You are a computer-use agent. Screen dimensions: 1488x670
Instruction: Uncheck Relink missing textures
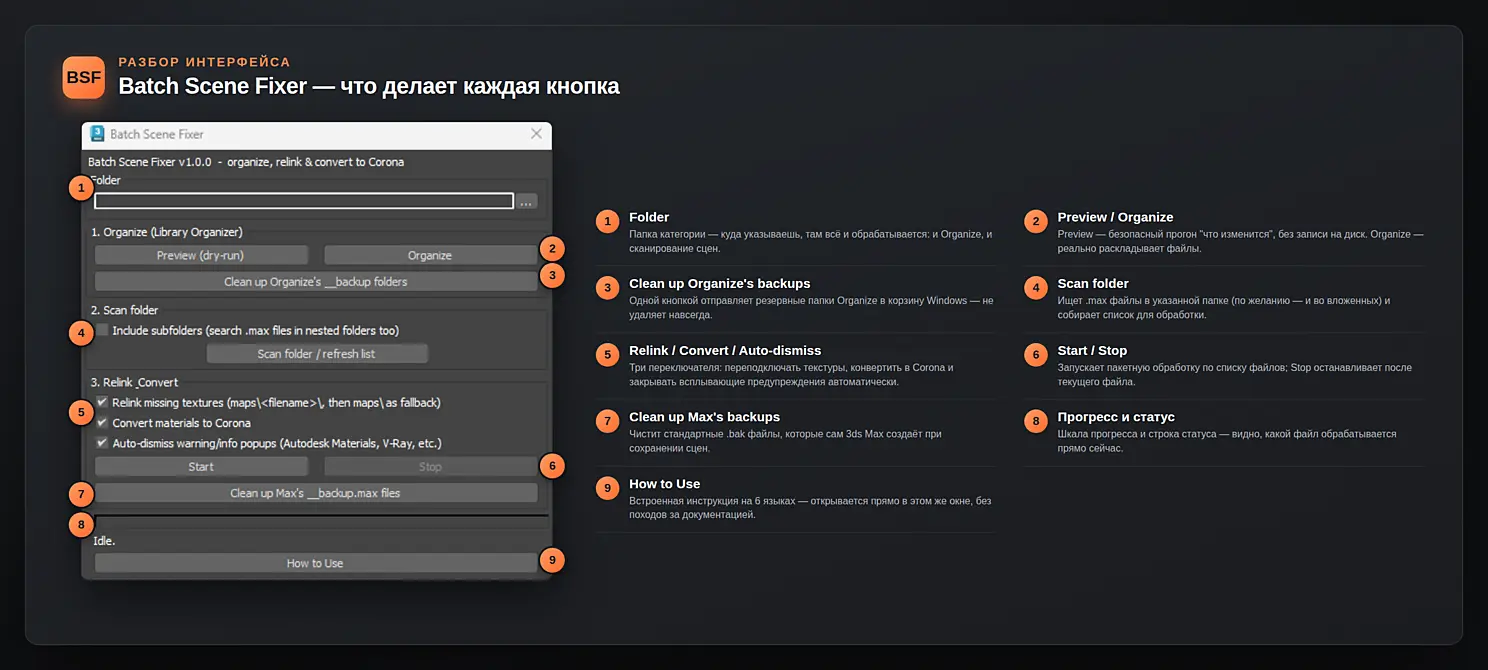(102, 402)
